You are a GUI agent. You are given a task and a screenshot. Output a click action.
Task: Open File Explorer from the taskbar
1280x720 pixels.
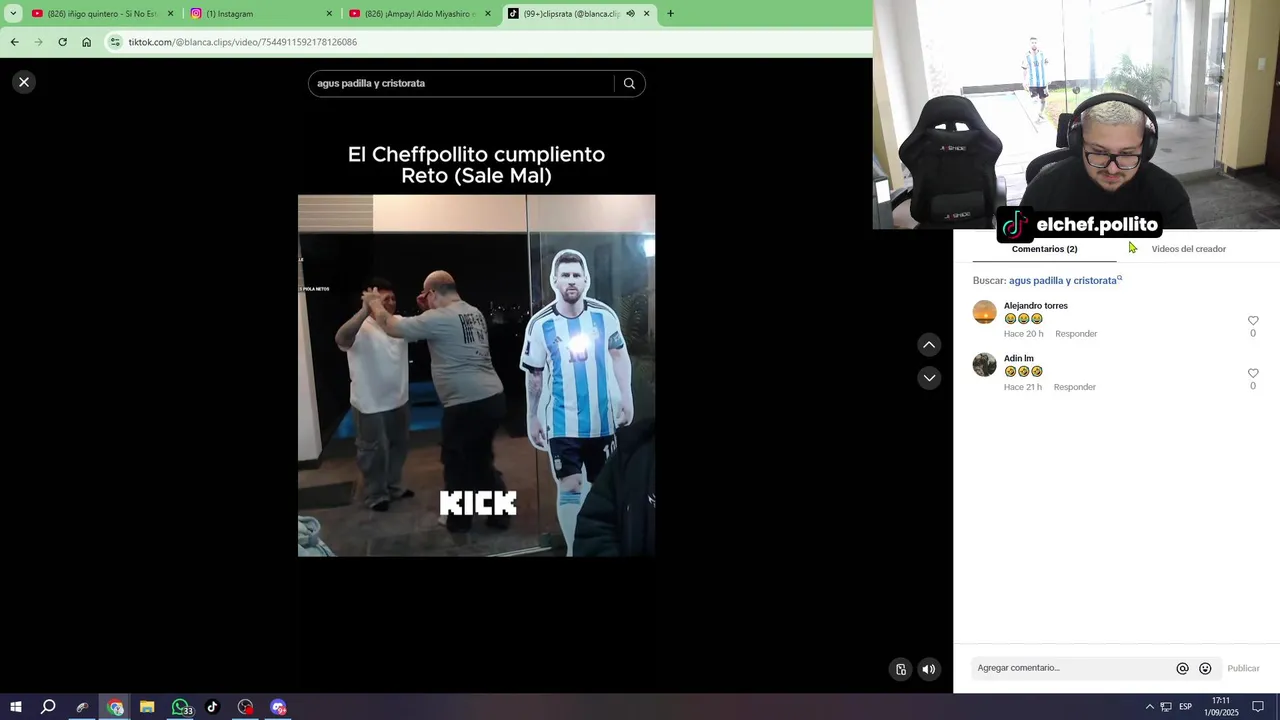tap(147, 707)
